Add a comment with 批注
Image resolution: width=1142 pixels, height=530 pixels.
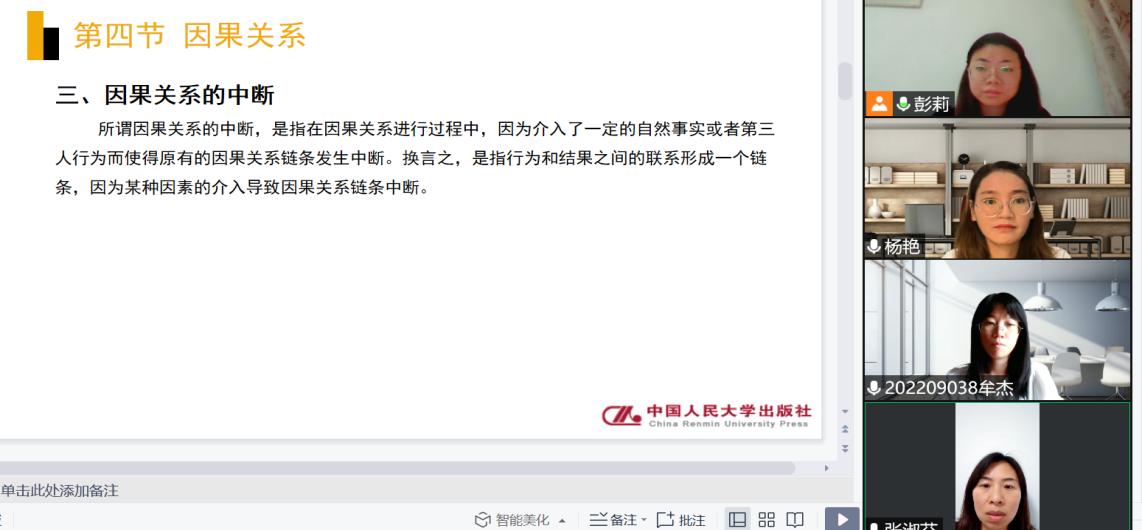tap(681, 520)
